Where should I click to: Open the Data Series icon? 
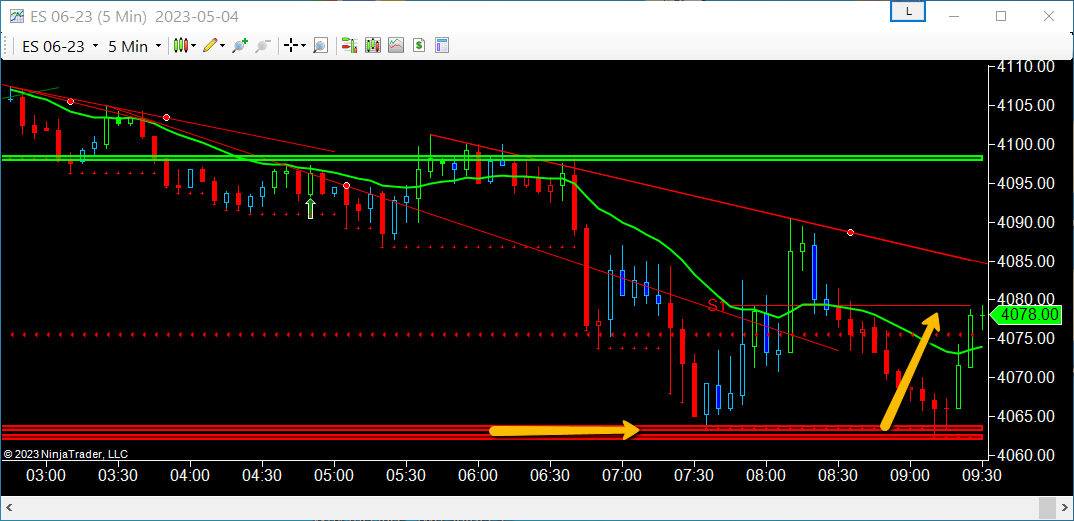[x=373, y=46]
